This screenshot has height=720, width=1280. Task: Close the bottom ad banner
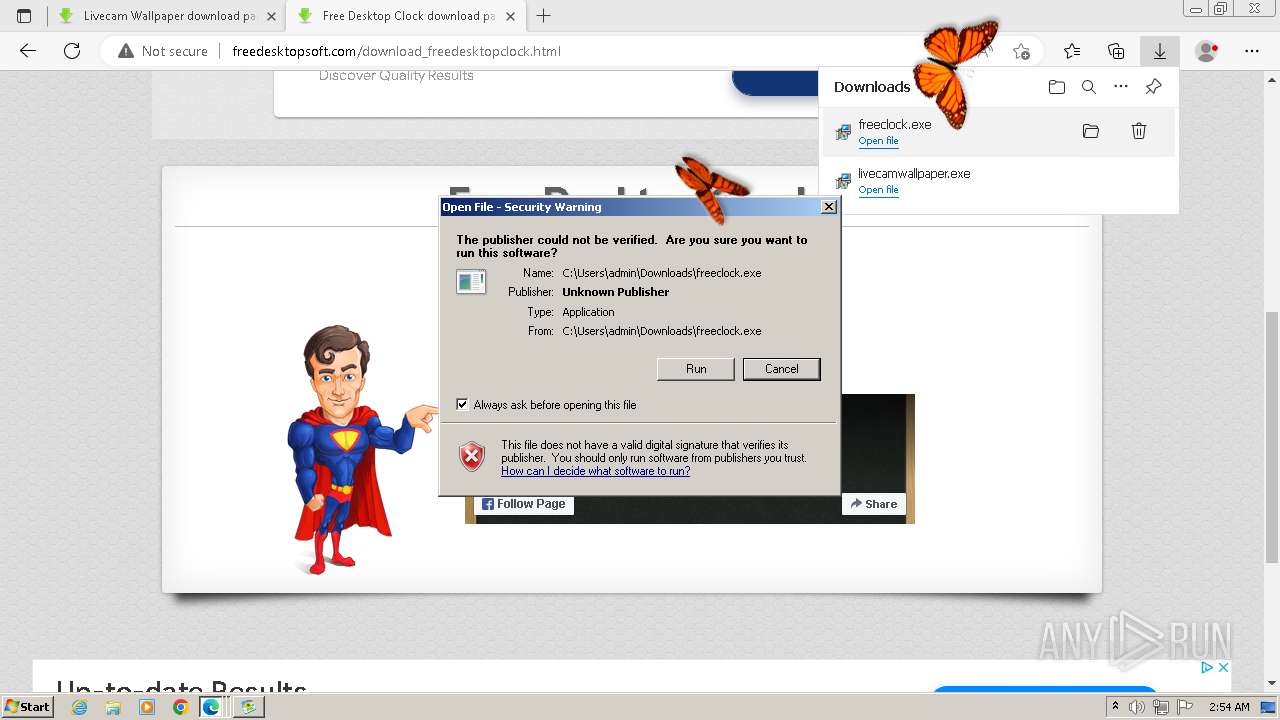click(1222, 667)
